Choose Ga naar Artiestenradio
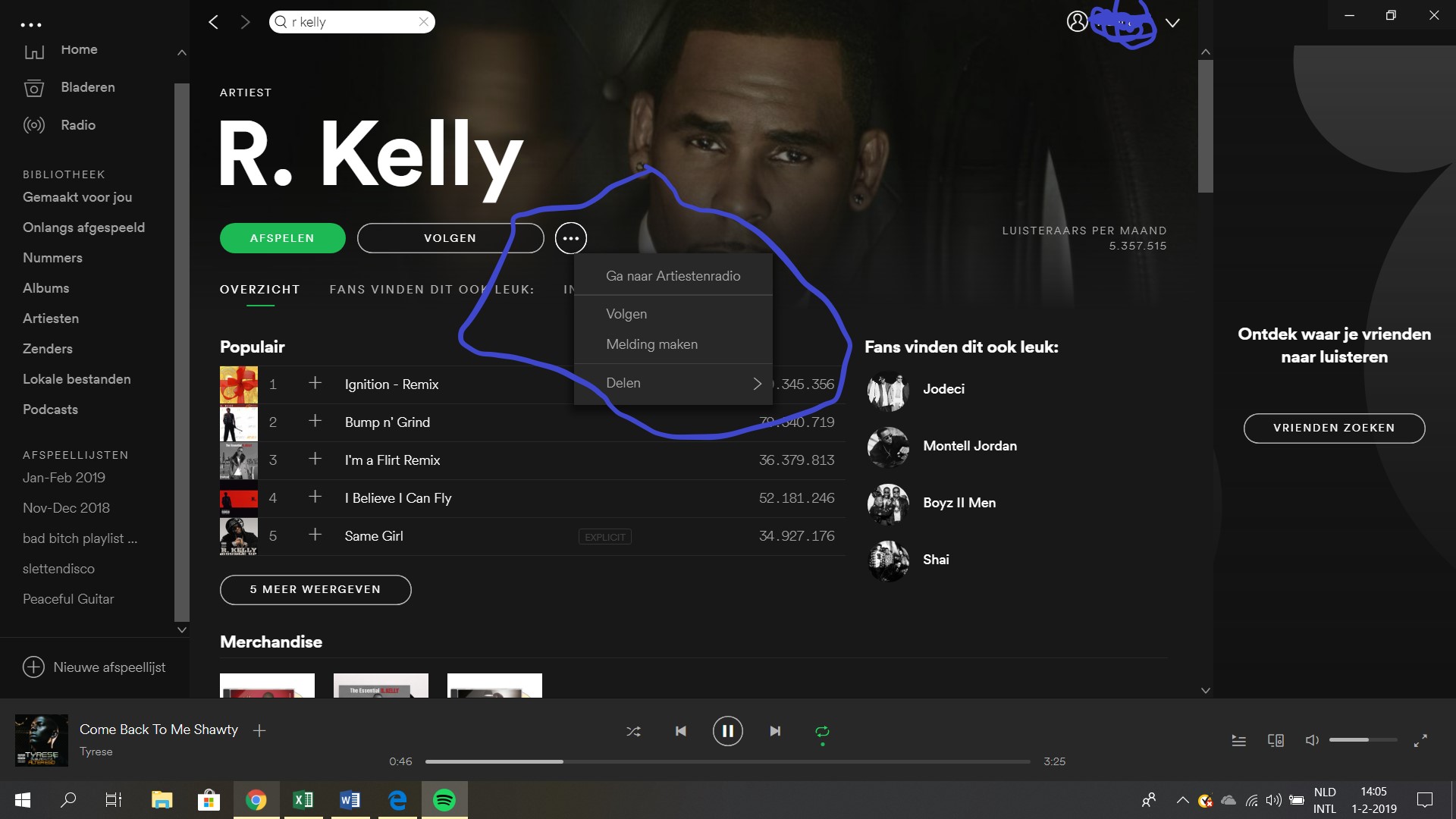Viewport: 1456px width, 819px height. click(x=673, y=276)
